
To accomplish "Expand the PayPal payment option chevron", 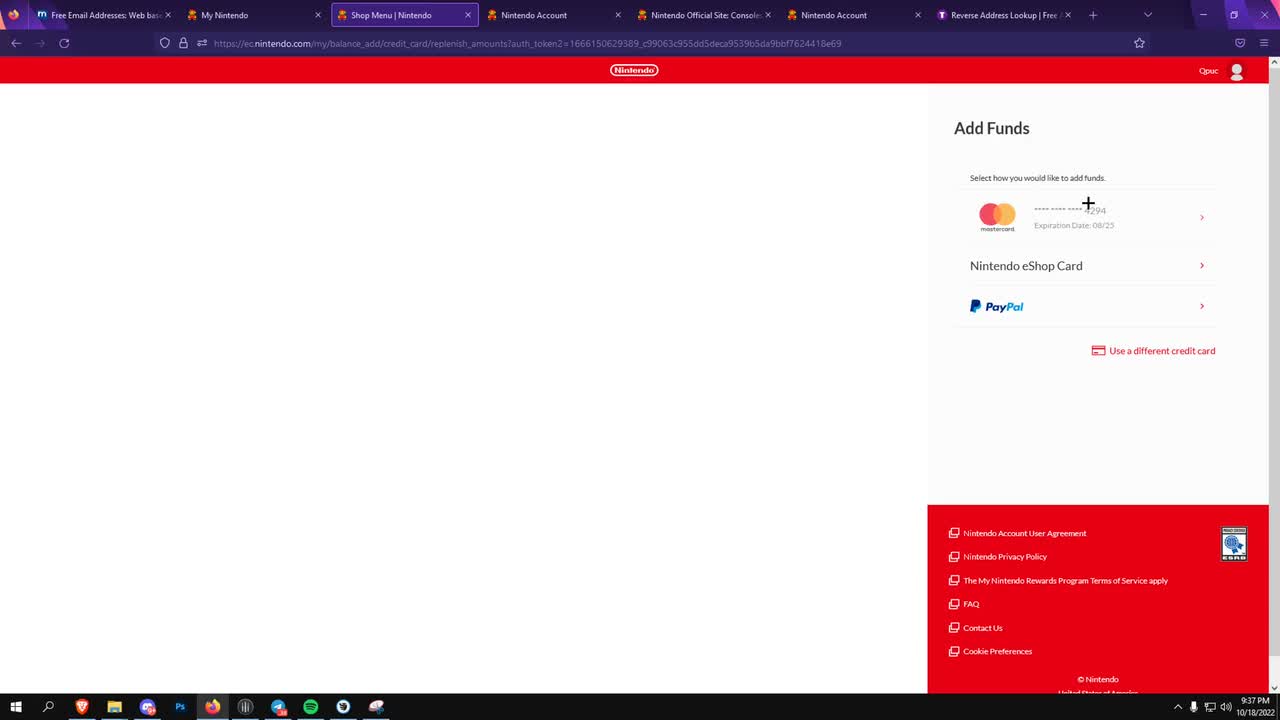I will point(1201,306).
